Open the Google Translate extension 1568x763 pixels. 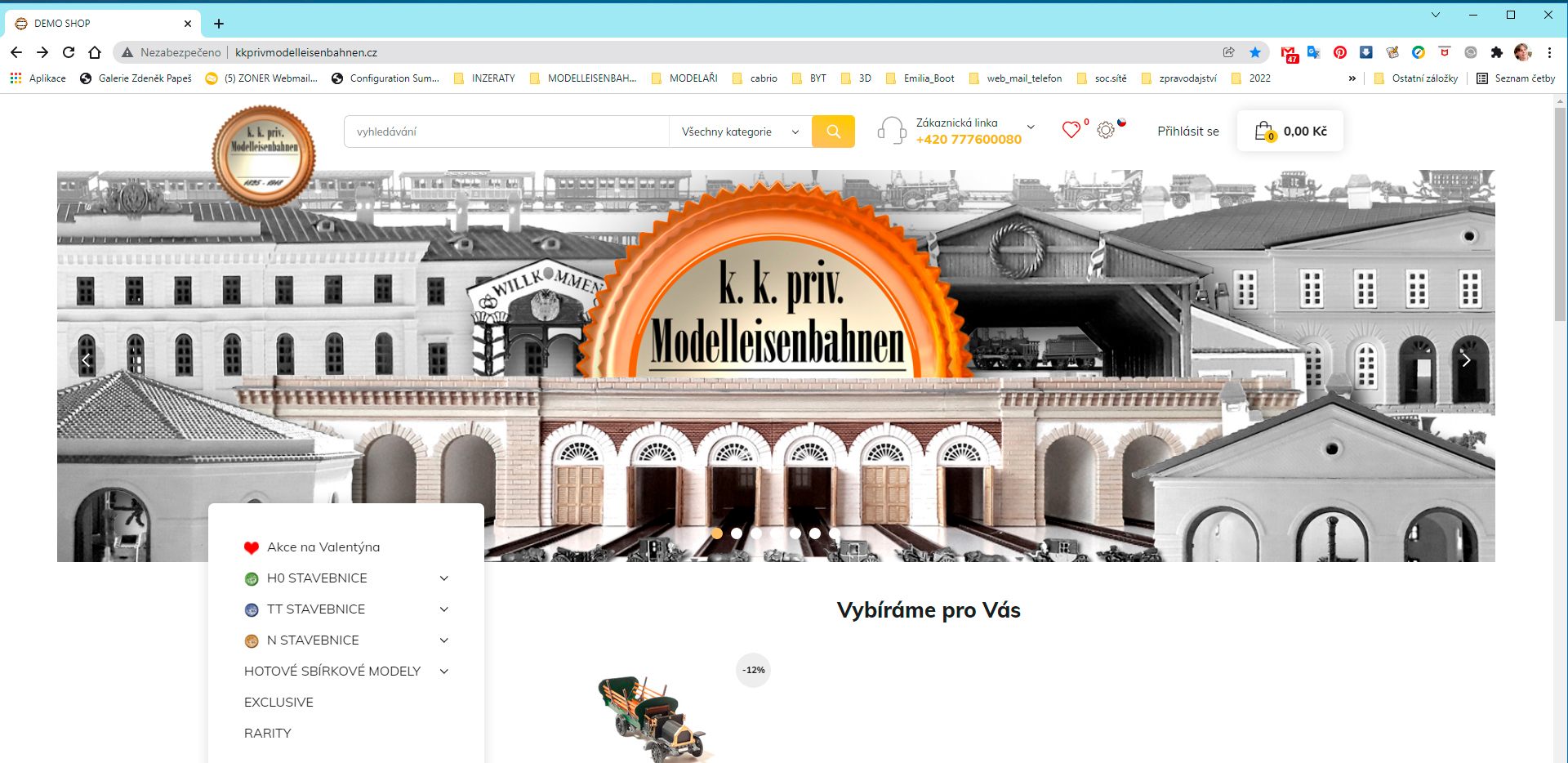(1313, 52)
